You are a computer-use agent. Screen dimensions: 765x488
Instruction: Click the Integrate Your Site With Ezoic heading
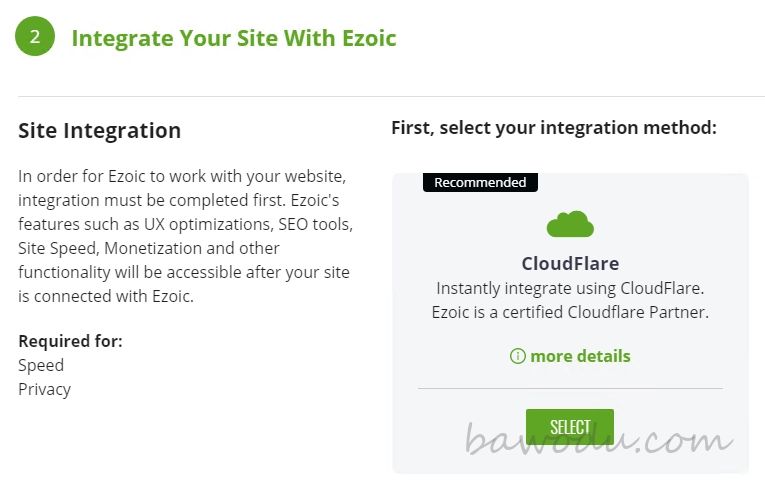pyautogui.click(x=234, y=38)
